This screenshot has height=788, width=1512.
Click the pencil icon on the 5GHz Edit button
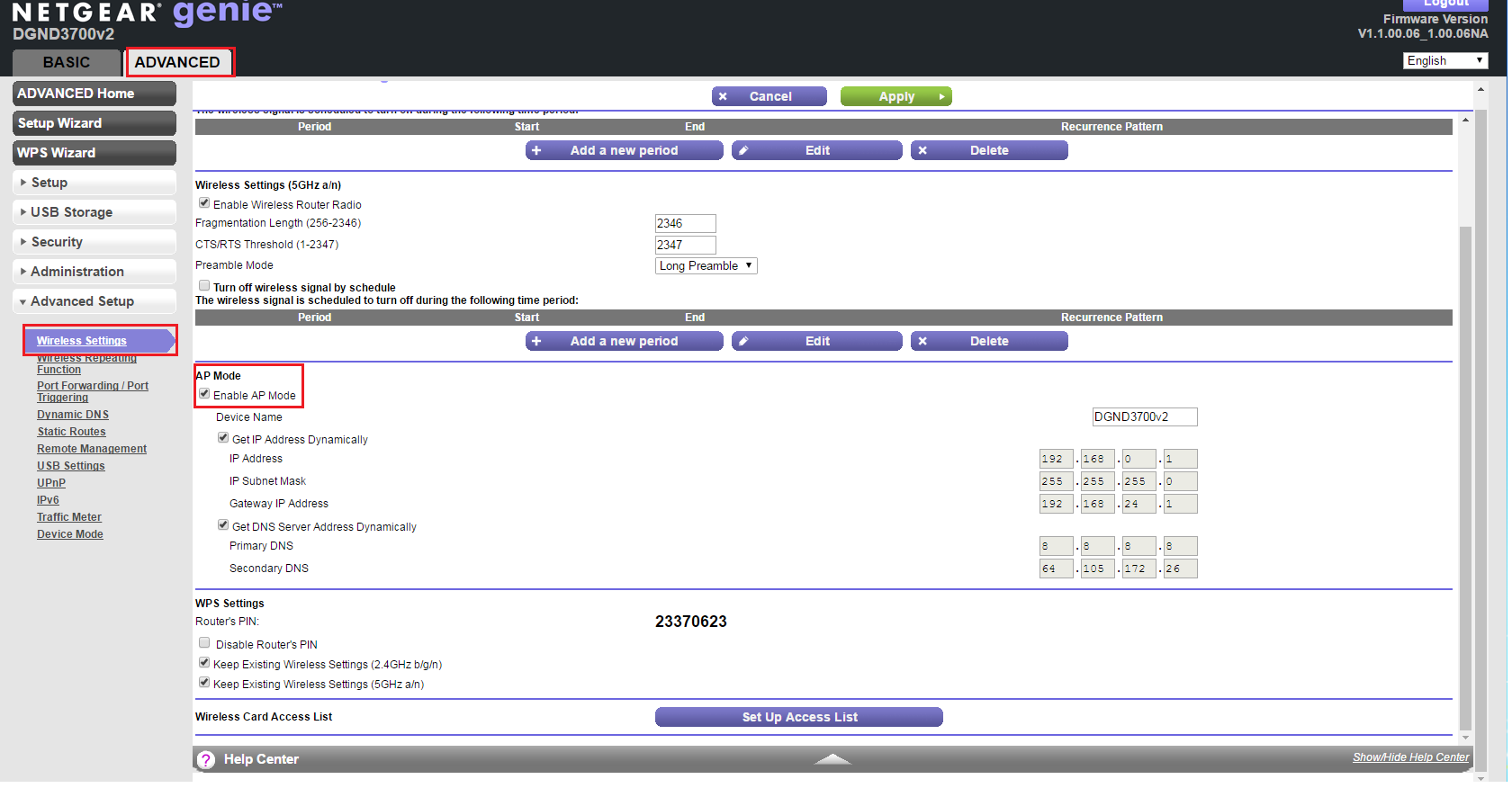pos(743,342)
